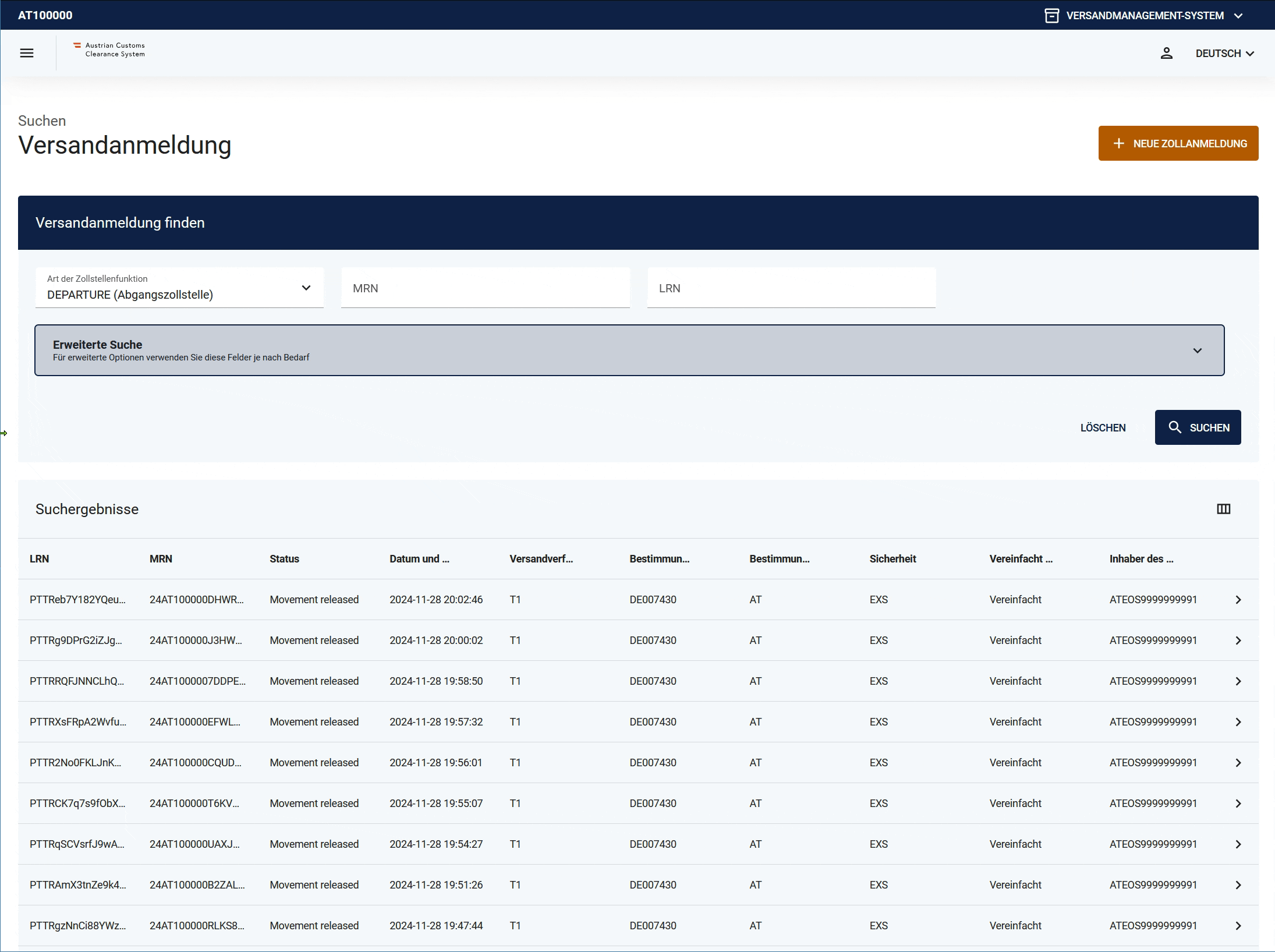This screenshot has width=1275, height=952.
Task: Click into the LRN input field
Action: click(791, 288)
